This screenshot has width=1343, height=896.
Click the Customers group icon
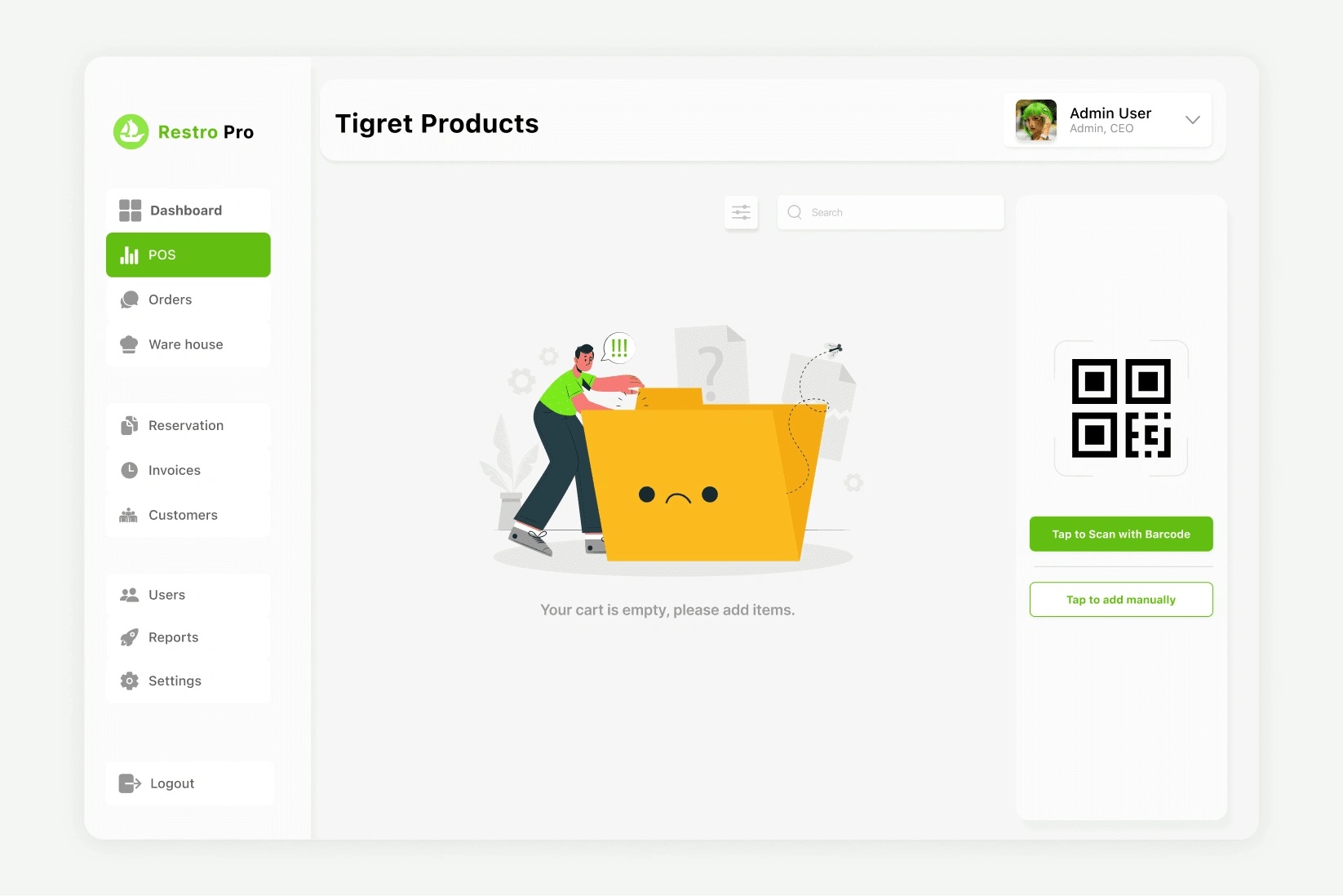click(129, 515)
